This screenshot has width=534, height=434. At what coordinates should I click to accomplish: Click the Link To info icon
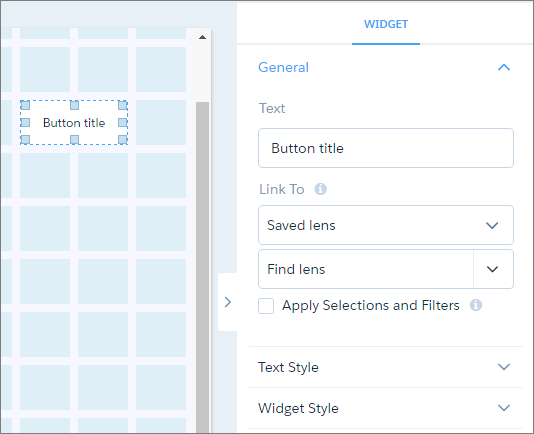tap(320, 189)
